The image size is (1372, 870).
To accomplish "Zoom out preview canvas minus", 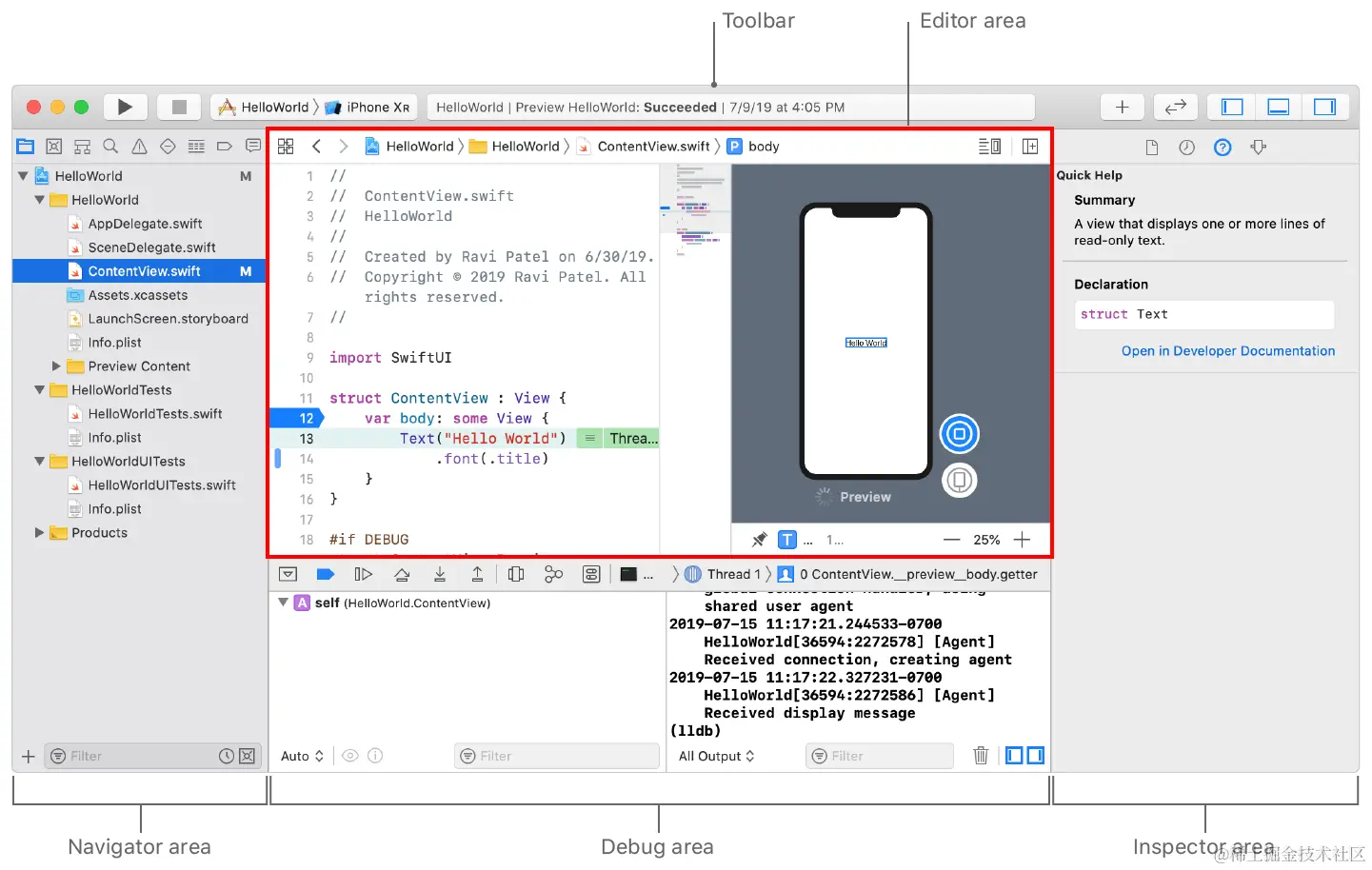I will coord(951,540).
